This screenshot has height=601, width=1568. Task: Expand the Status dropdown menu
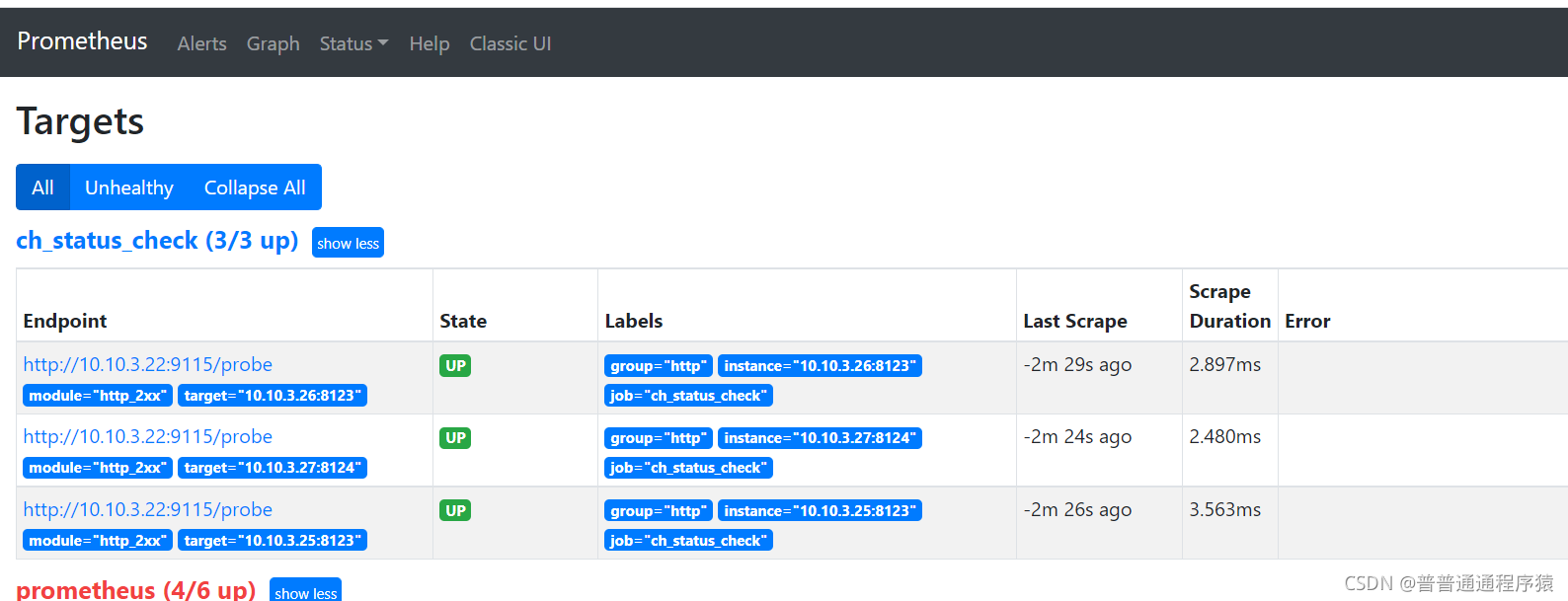[353, 43]
